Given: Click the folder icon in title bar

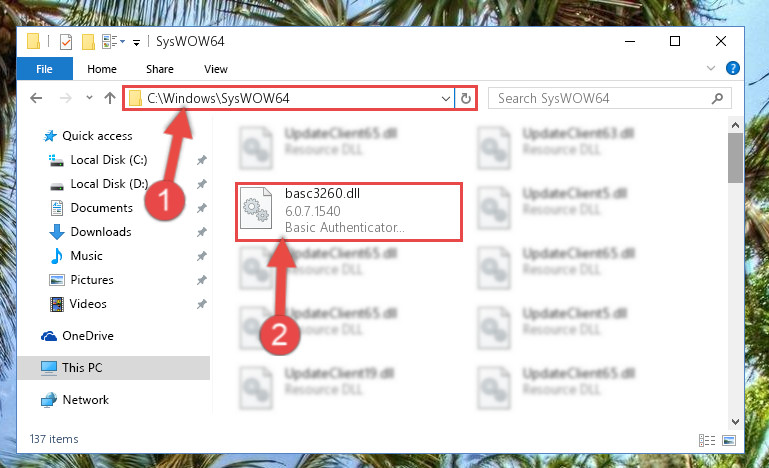Looking at the screenshot, I should [x=33, y=42].
